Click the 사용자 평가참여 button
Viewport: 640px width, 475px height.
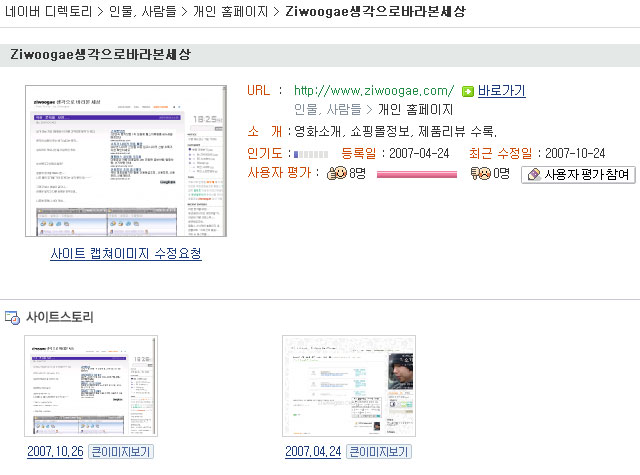coord(578,175)
